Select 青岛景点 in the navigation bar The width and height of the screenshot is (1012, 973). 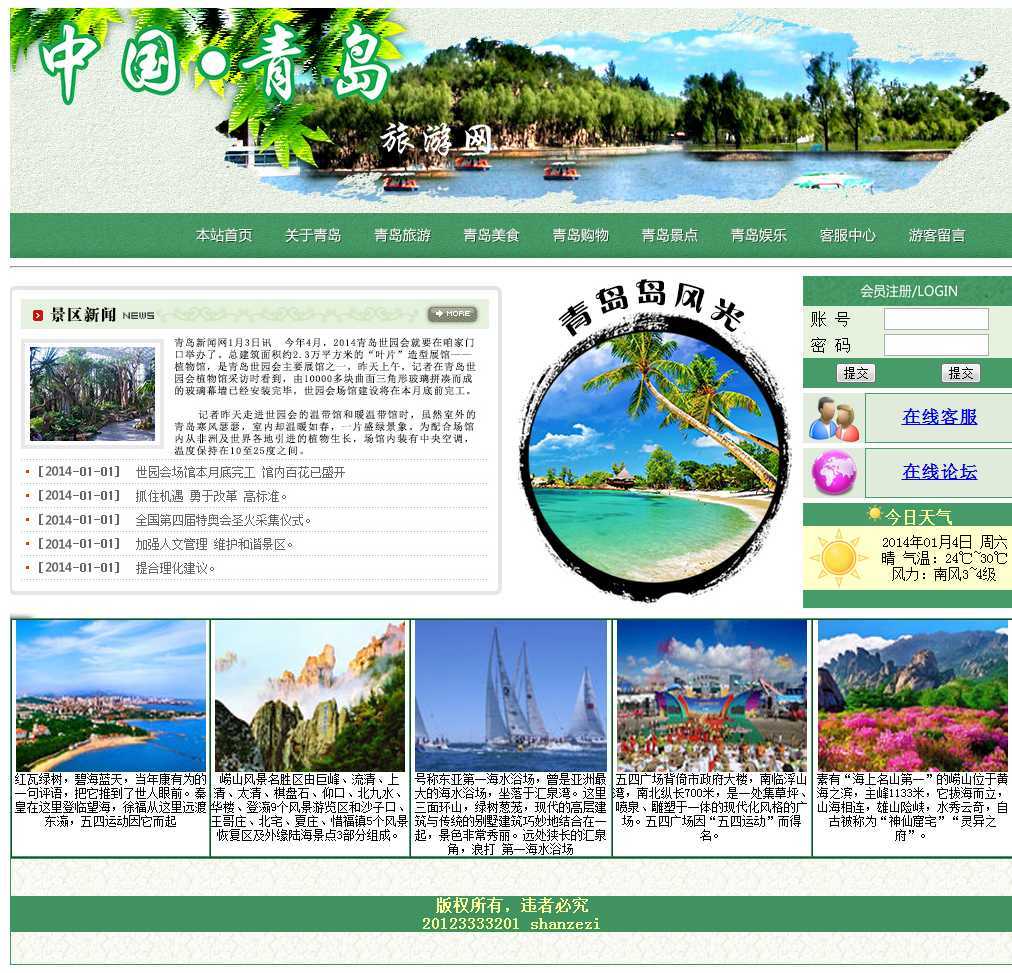click(x=669, y=235)
